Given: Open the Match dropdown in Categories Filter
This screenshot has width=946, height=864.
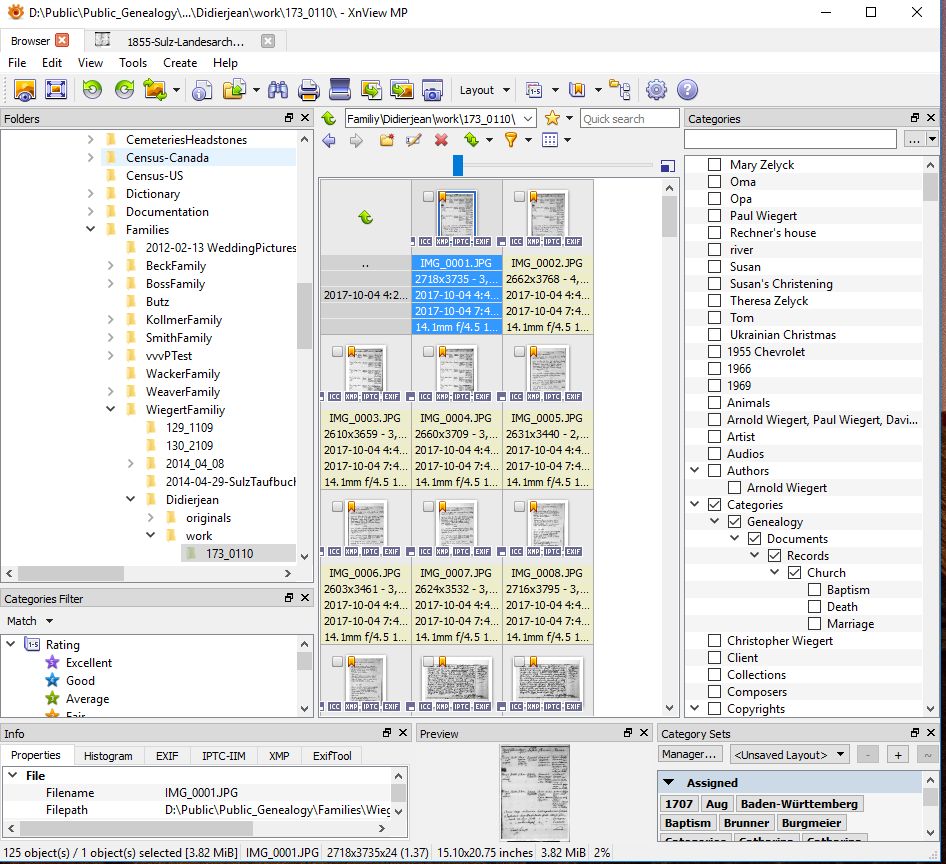Looking at the screenshot, I should pos(30,621).
